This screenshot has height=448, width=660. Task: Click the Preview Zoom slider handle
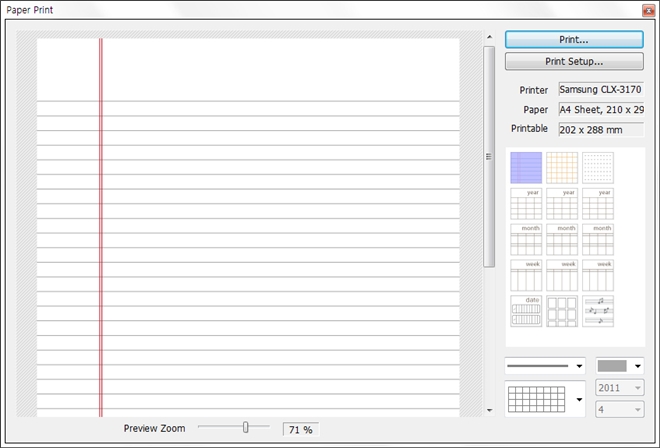tap(245, 427)
